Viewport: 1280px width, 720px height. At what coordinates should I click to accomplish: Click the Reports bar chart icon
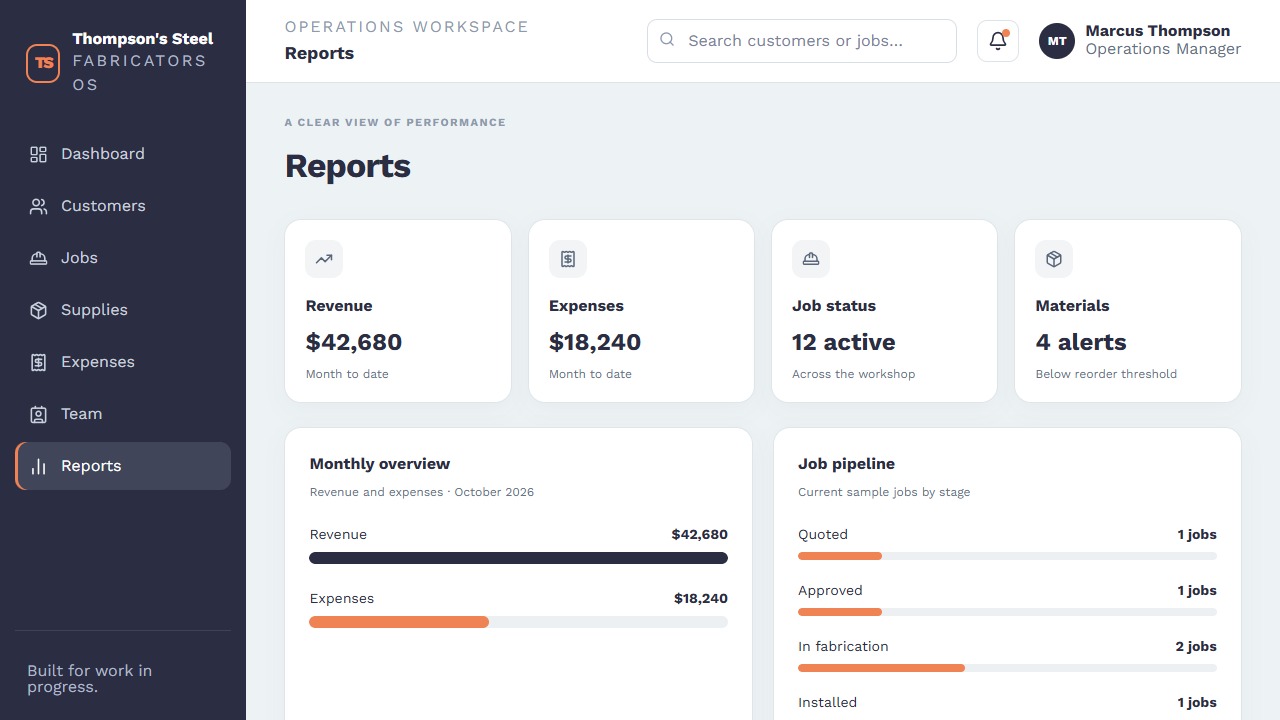[x=38, y=466]
